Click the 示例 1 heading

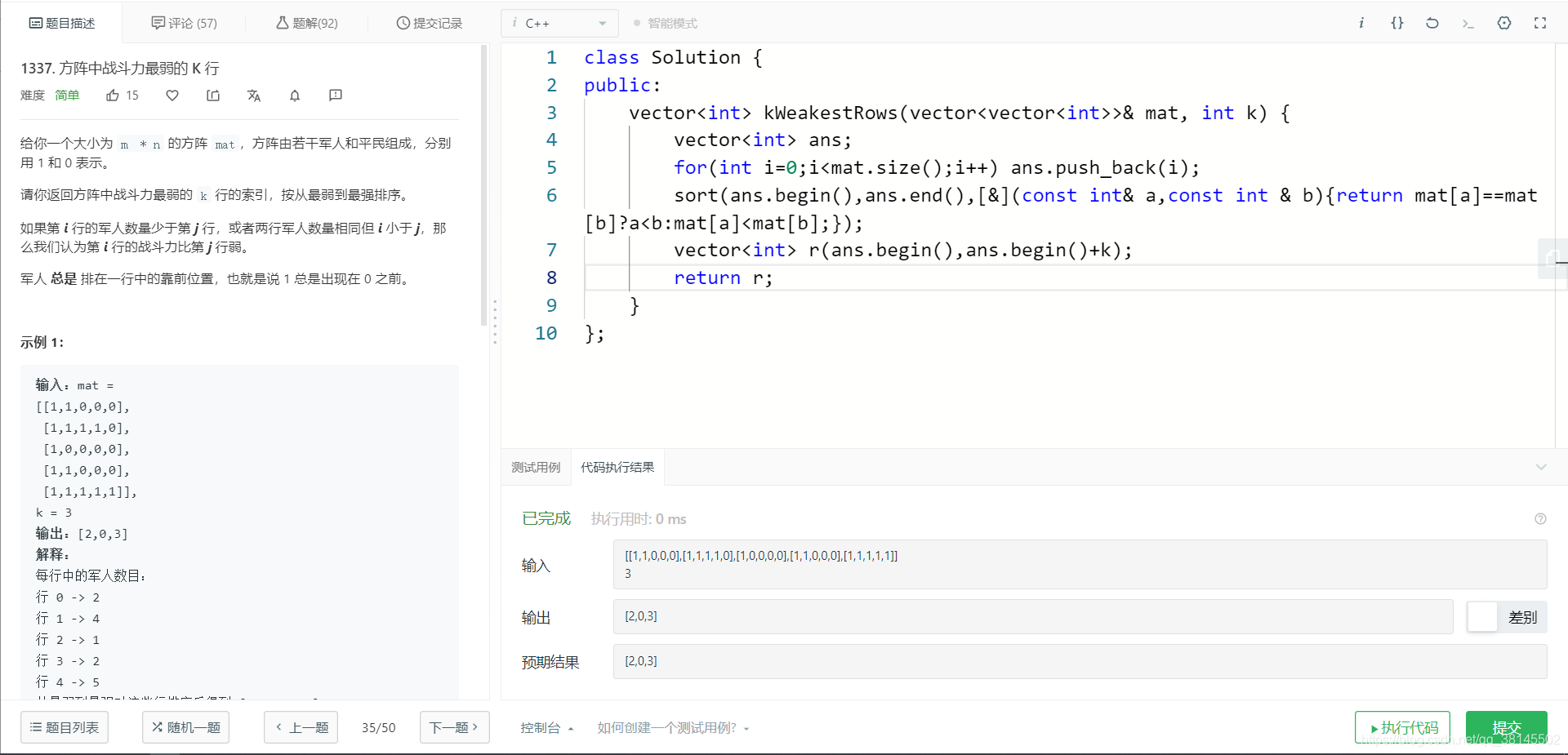(x=42, y=342)
